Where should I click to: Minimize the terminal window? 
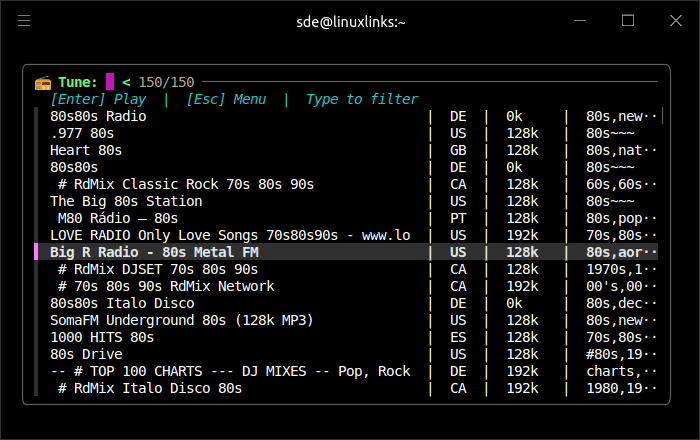580,21
